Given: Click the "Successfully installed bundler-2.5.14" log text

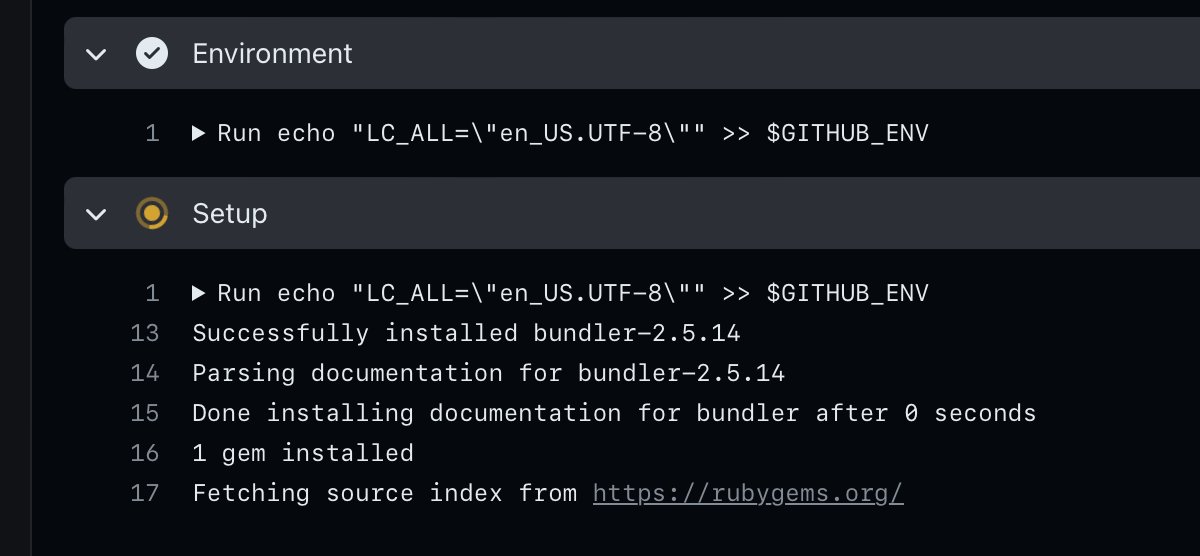Looking at the screenshot, I should point(466,333).
